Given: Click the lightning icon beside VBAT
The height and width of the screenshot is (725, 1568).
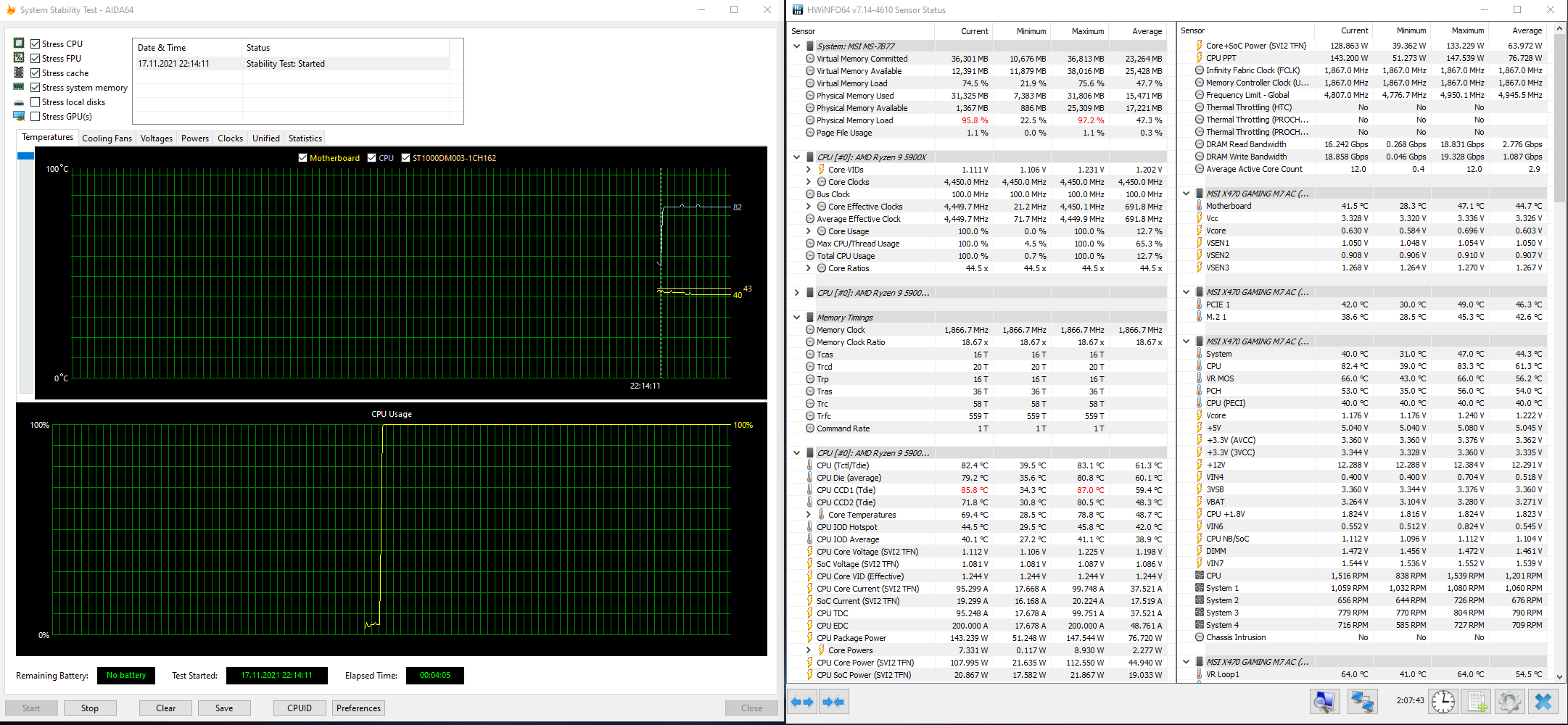Looking at the screenshot, I should point(1200,502).
